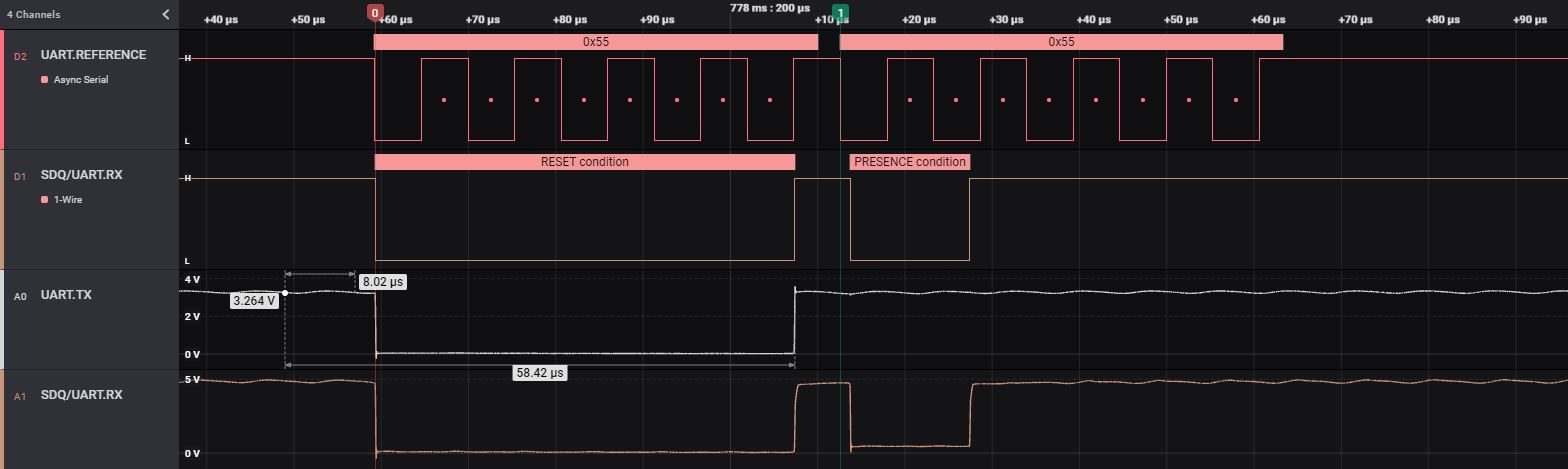Select the A1 analog channel identifier

[20, 396]
